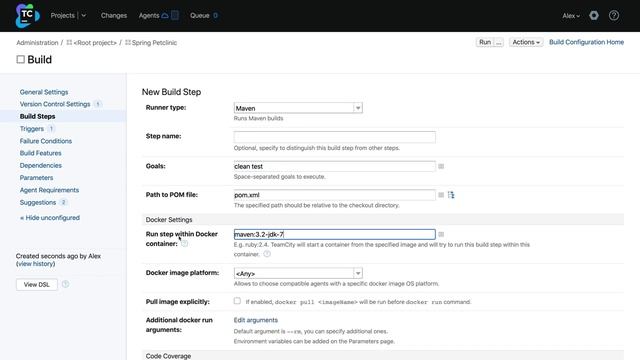Click Edit arguments link

coord(256,320)
